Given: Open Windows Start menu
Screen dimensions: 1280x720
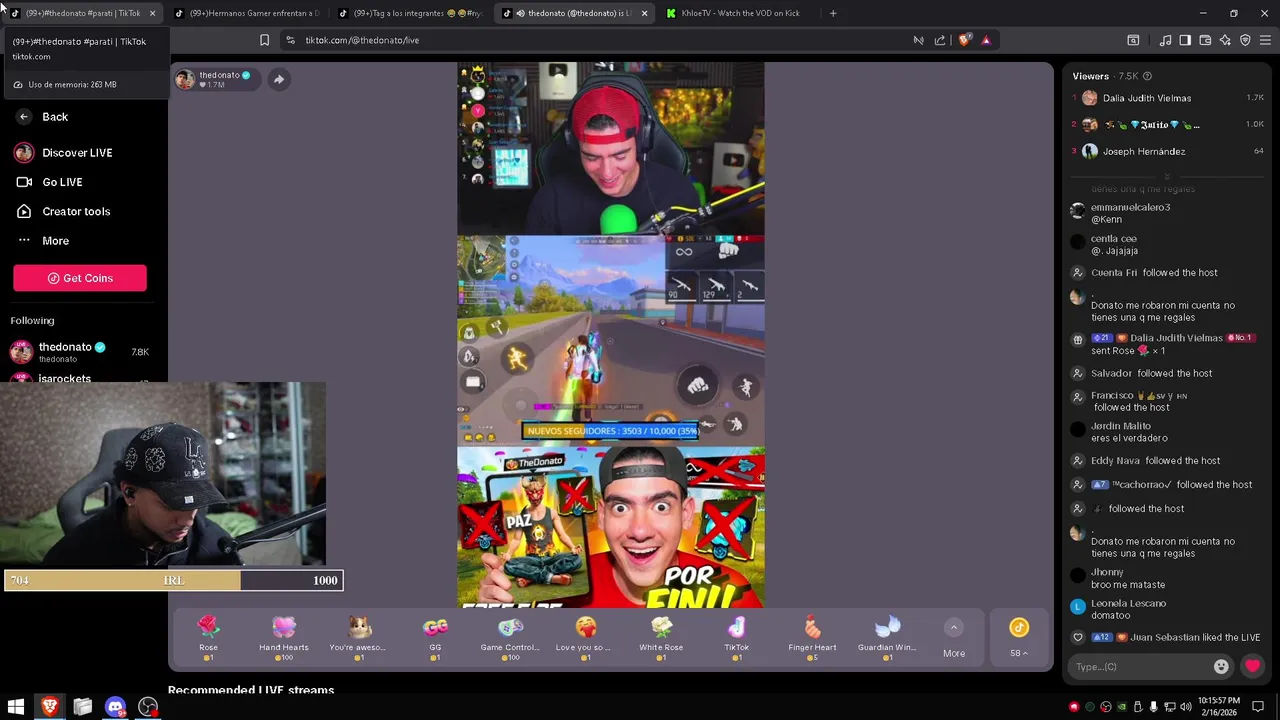Looking at the screenshot, I should coord(16,707).
